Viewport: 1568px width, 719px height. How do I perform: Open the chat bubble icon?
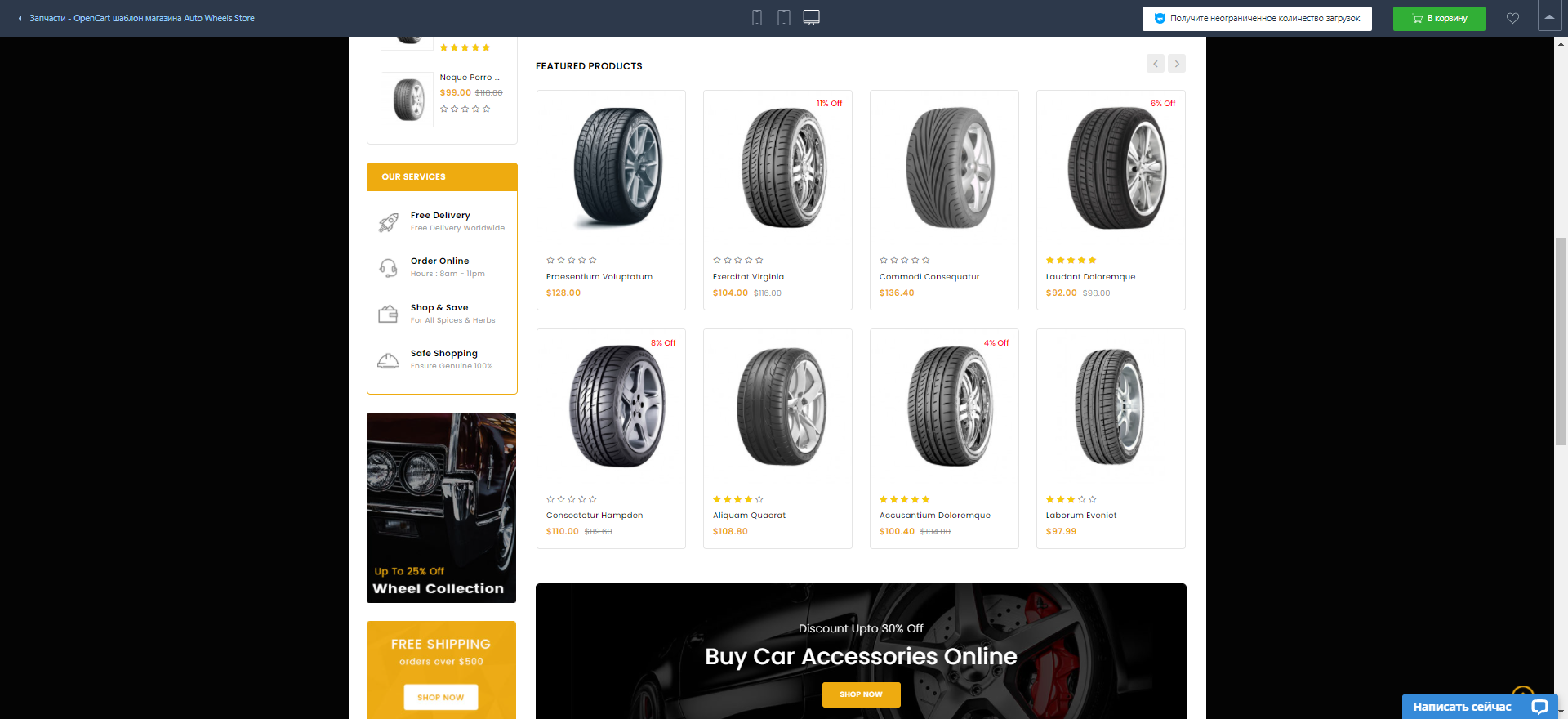point(1539,707)
